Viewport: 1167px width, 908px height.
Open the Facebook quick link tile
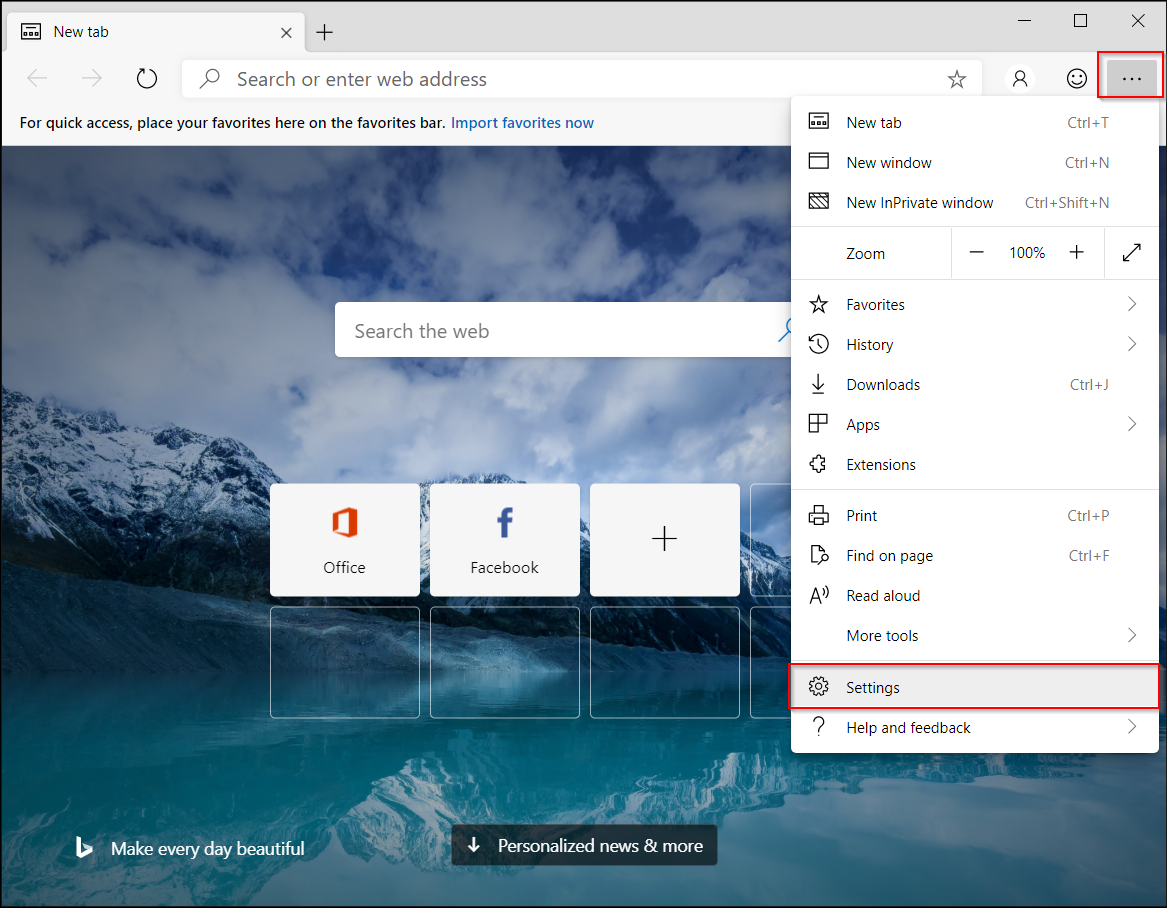pyautogui.click(x=505, y=540)
